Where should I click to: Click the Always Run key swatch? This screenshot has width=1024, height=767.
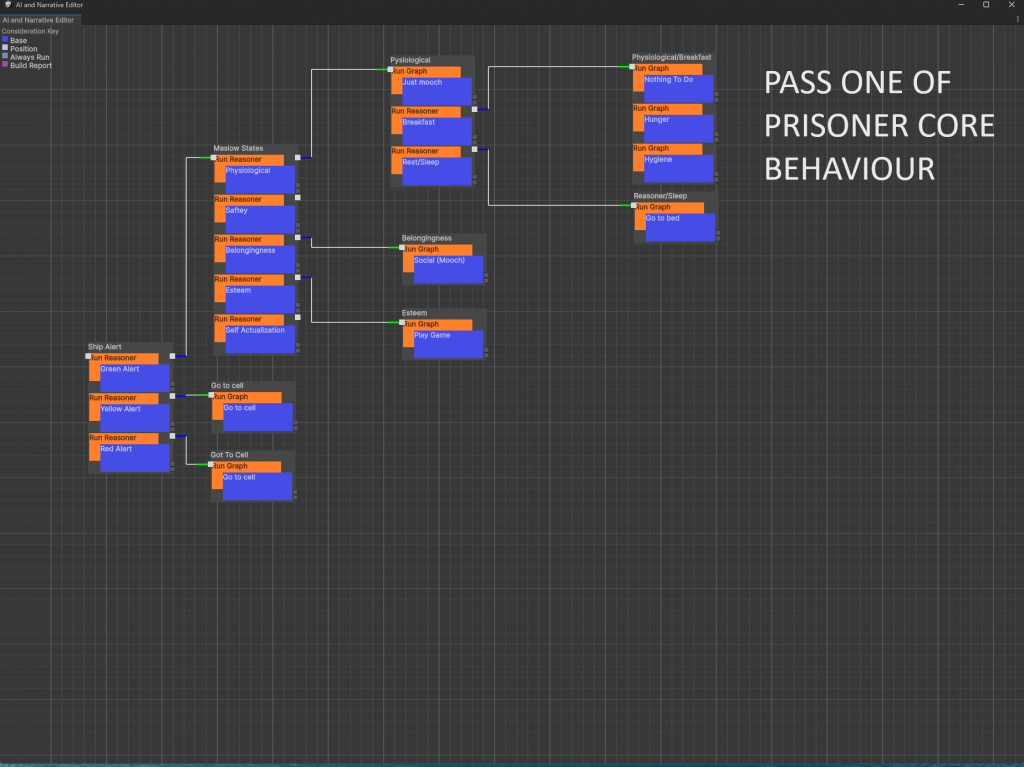tap(5, 57)
